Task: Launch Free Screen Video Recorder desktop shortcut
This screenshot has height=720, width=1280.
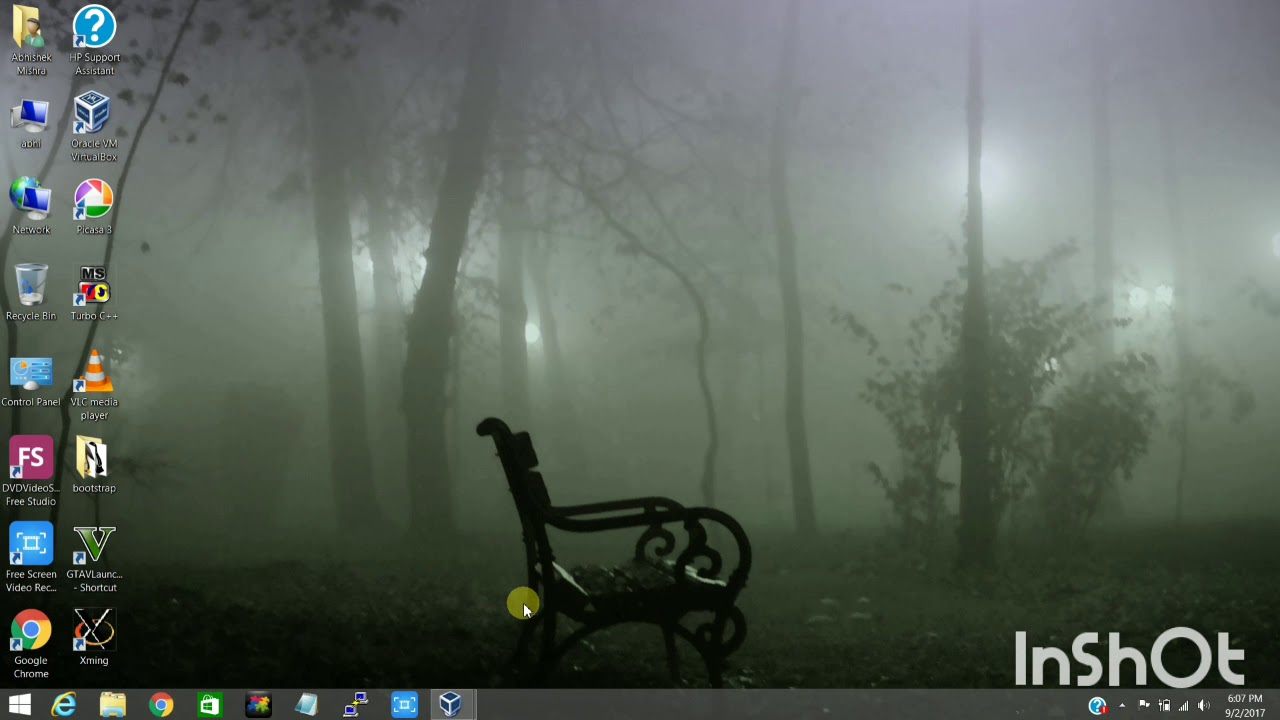Action: (31, 558)
